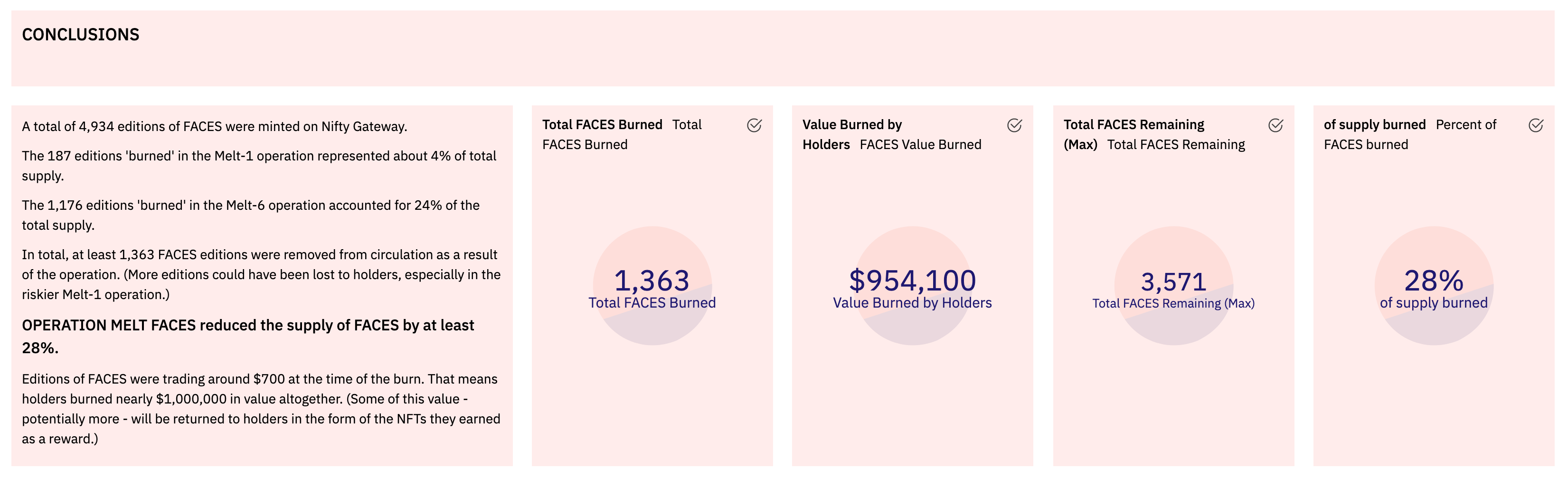Click the 'Value Burned by Holders' counter label

[x=912, y=303]
